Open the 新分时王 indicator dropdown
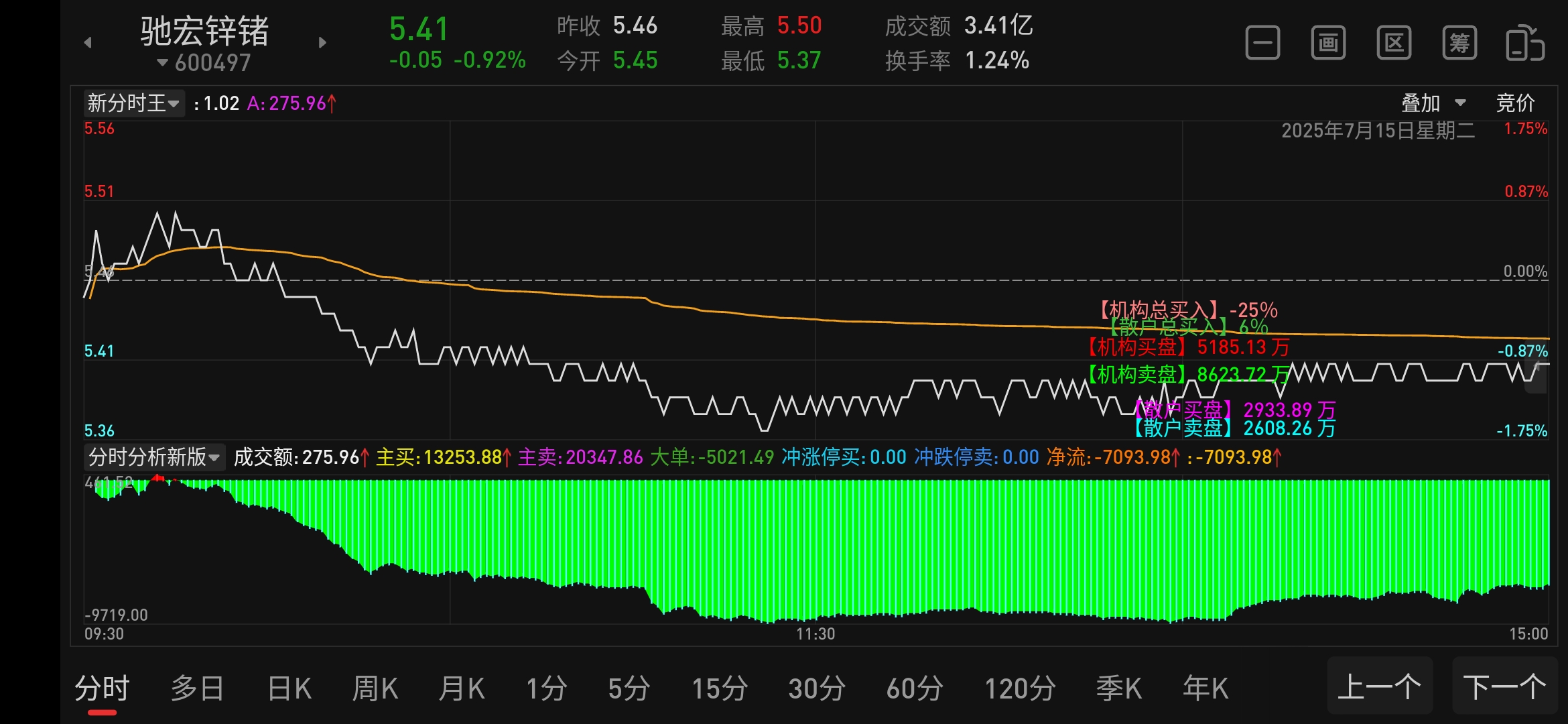Screen dimensions: 1568x724 [133, 103]
